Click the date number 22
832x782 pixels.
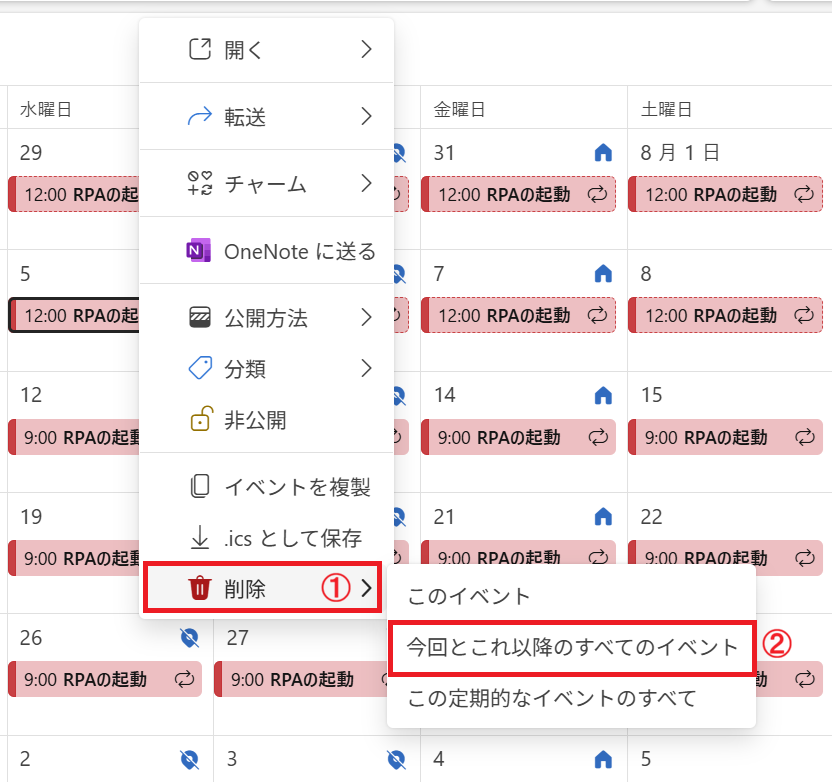(652, 517)
